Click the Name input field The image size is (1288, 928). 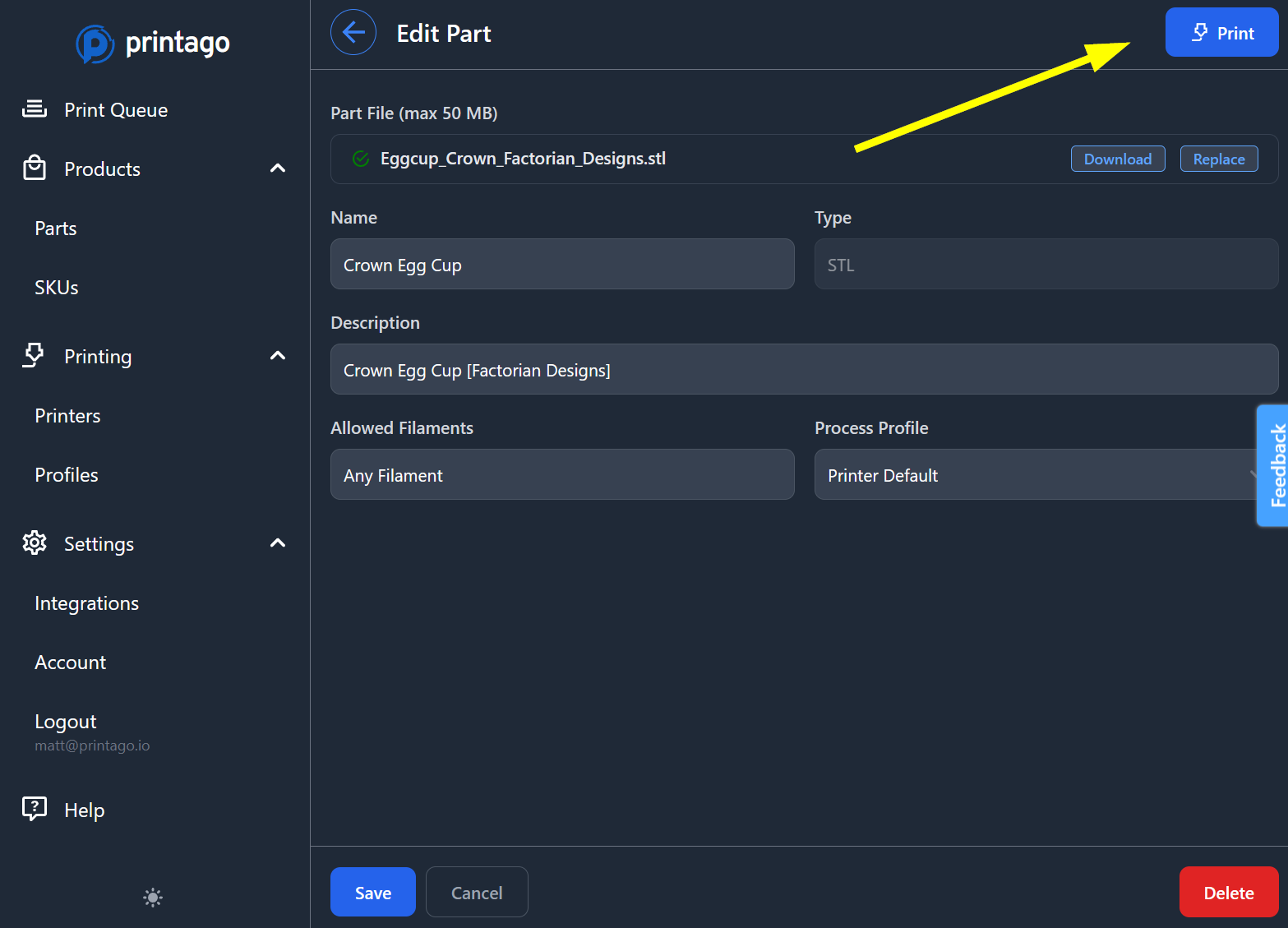tap(562, 264)
